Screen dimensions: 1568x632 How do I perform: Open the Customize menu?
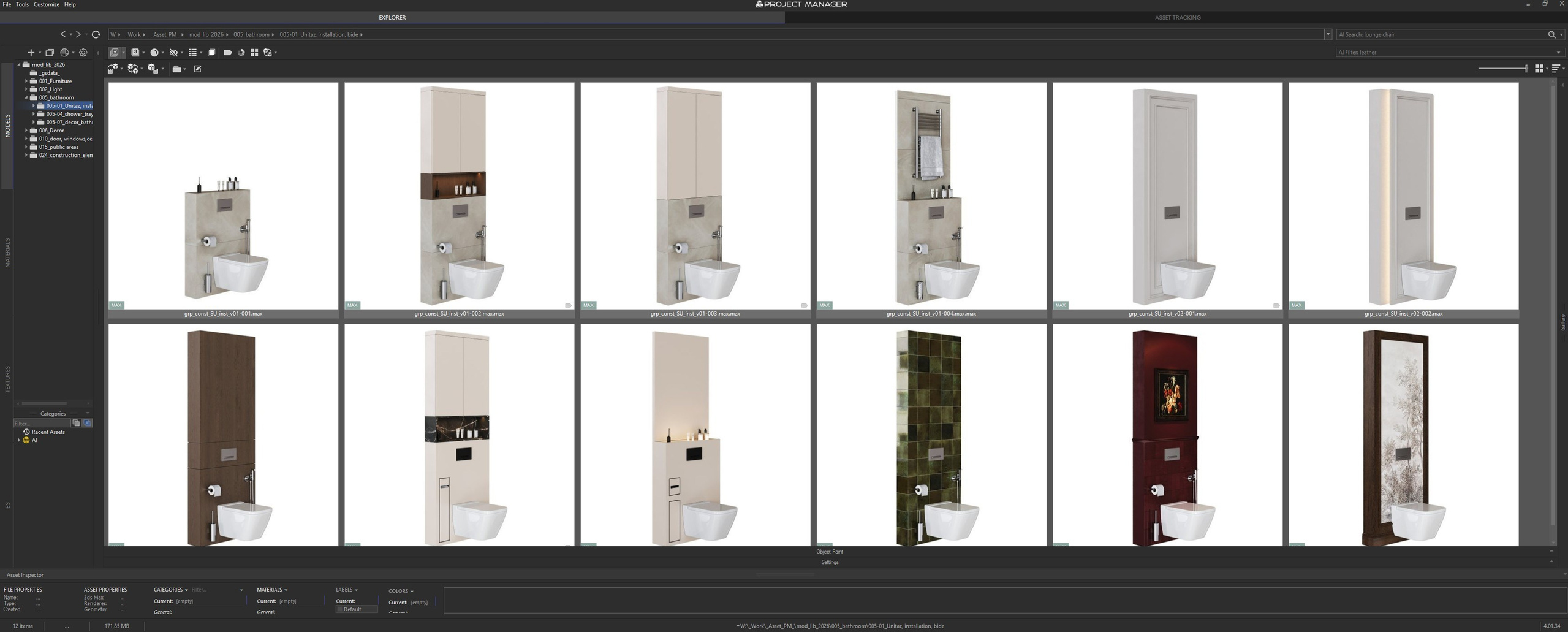click(x=47, y=4)
